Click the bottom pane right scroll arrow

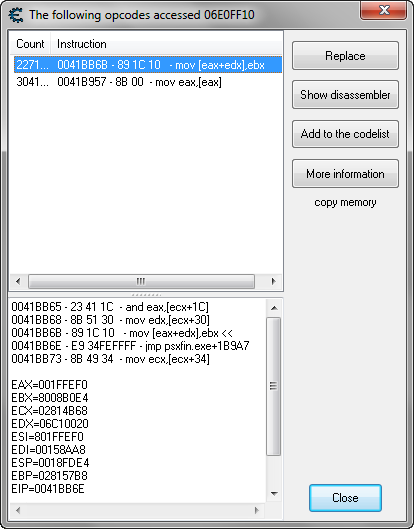[x=257, y=510]
